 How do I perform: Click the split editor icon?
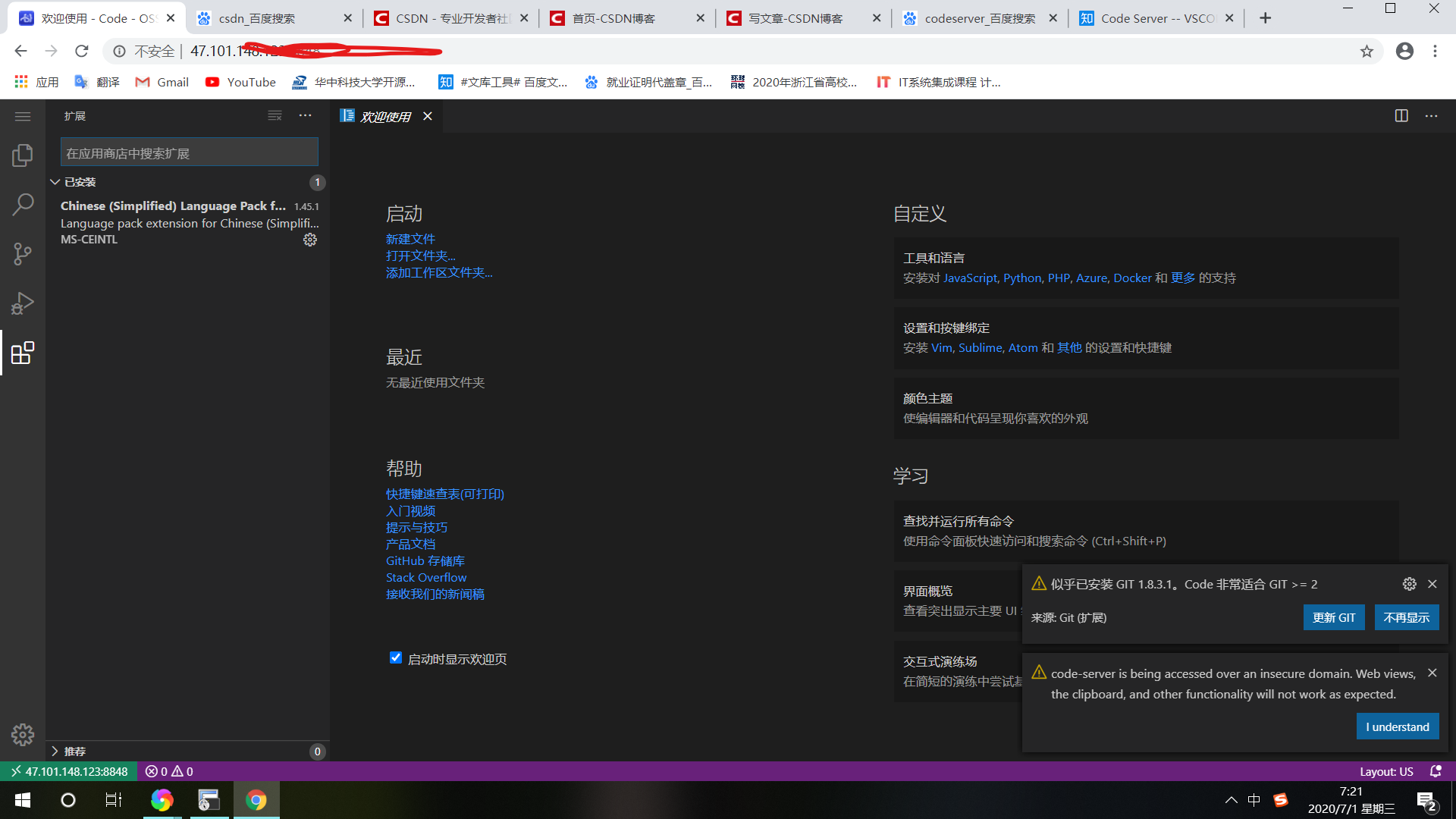click(1401, 116)
